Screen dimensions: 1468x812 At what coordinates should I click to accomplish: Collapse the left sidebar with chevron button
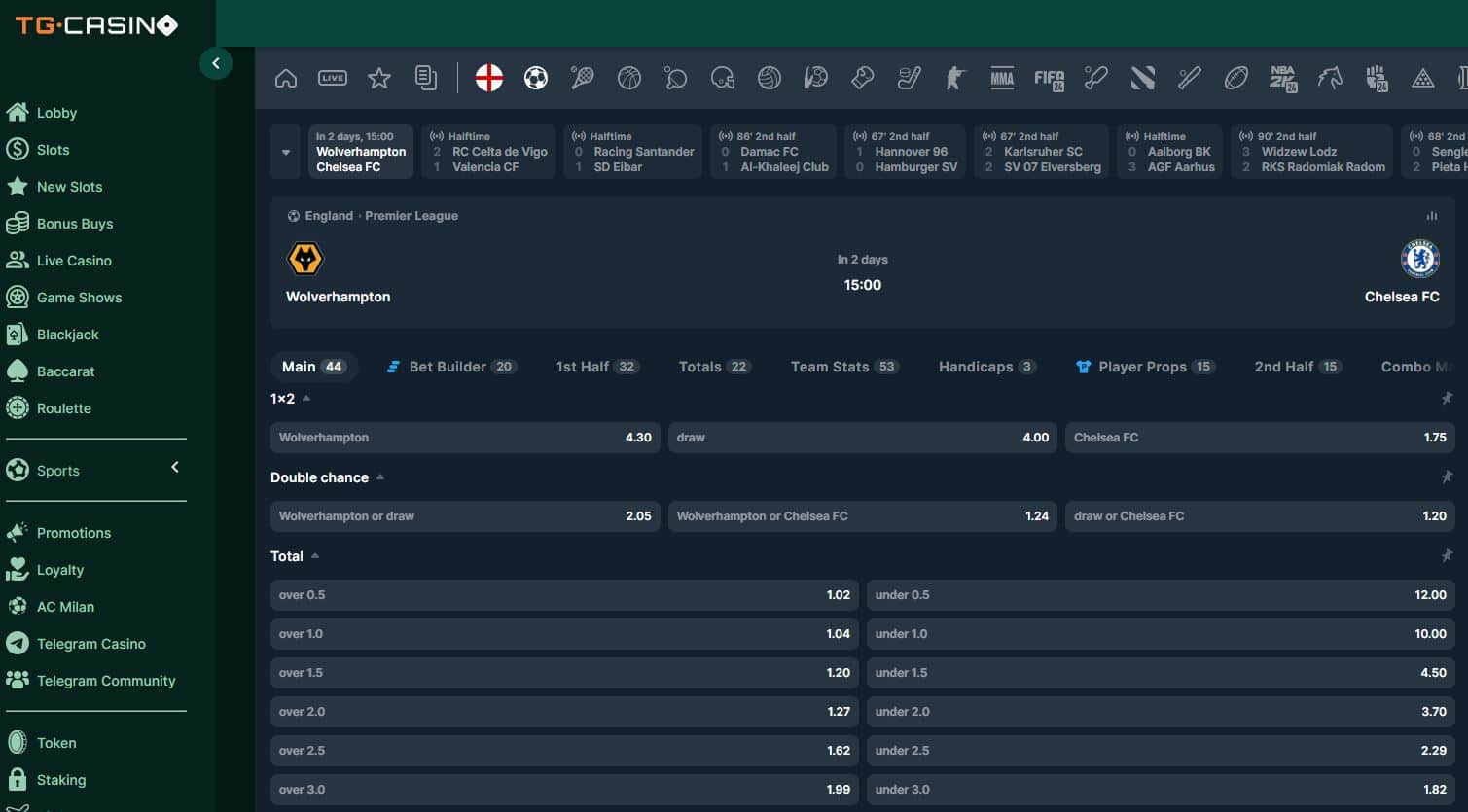coord(216,63)
